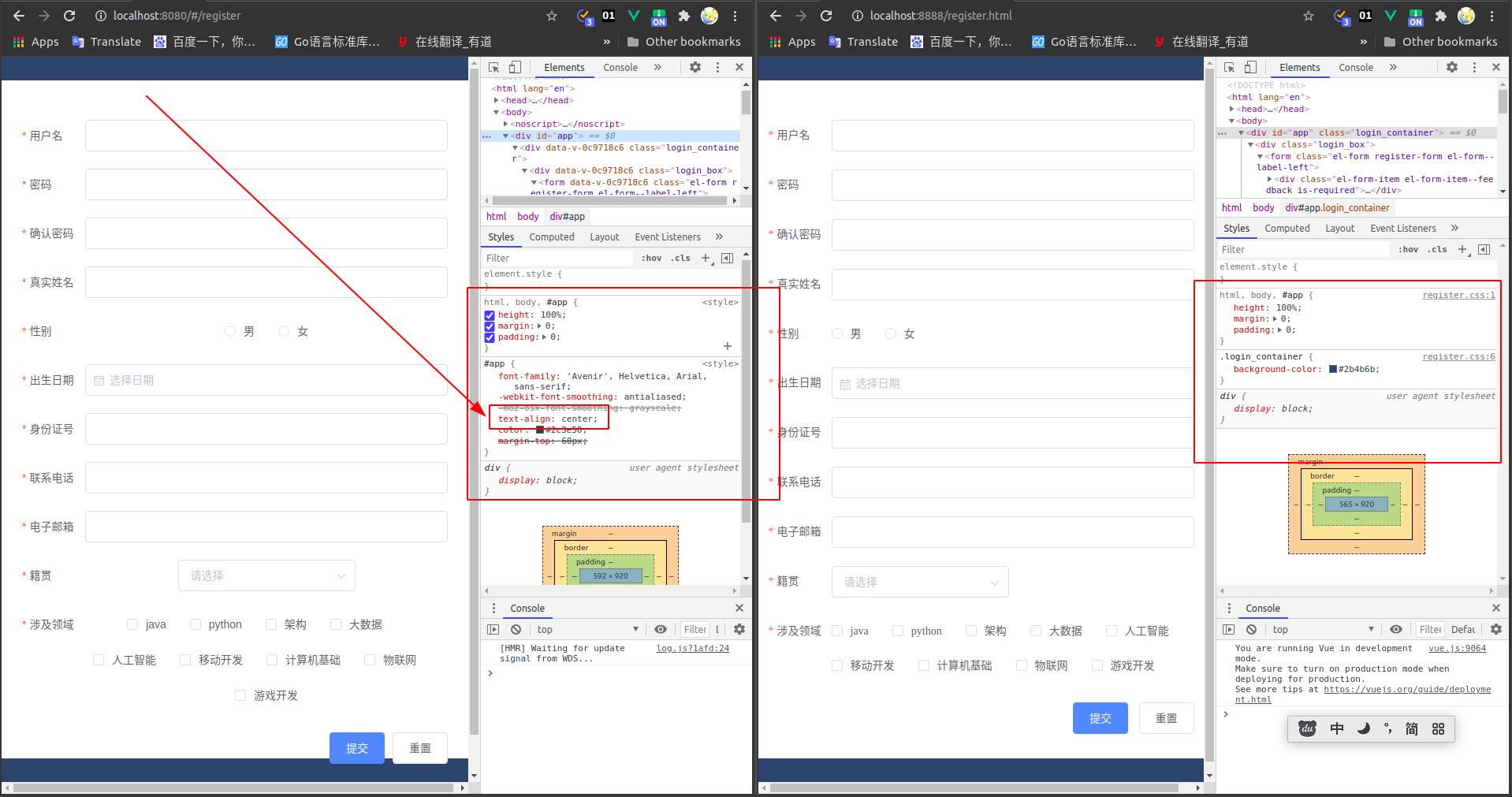This screenshot has height=797, width=1512.
Task: Open left DevTools customize kebab menu
Action: click(x=717, y=68)
